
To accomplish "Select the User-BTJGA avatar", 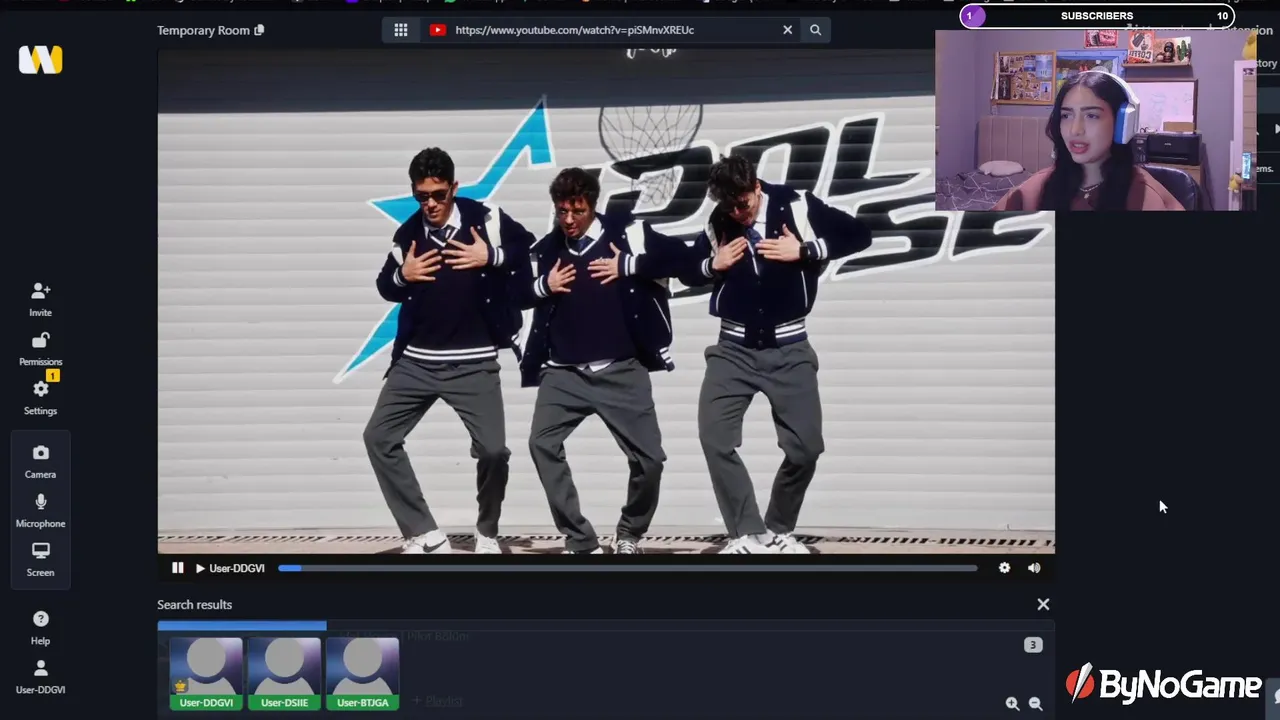I will coord(362,673).
